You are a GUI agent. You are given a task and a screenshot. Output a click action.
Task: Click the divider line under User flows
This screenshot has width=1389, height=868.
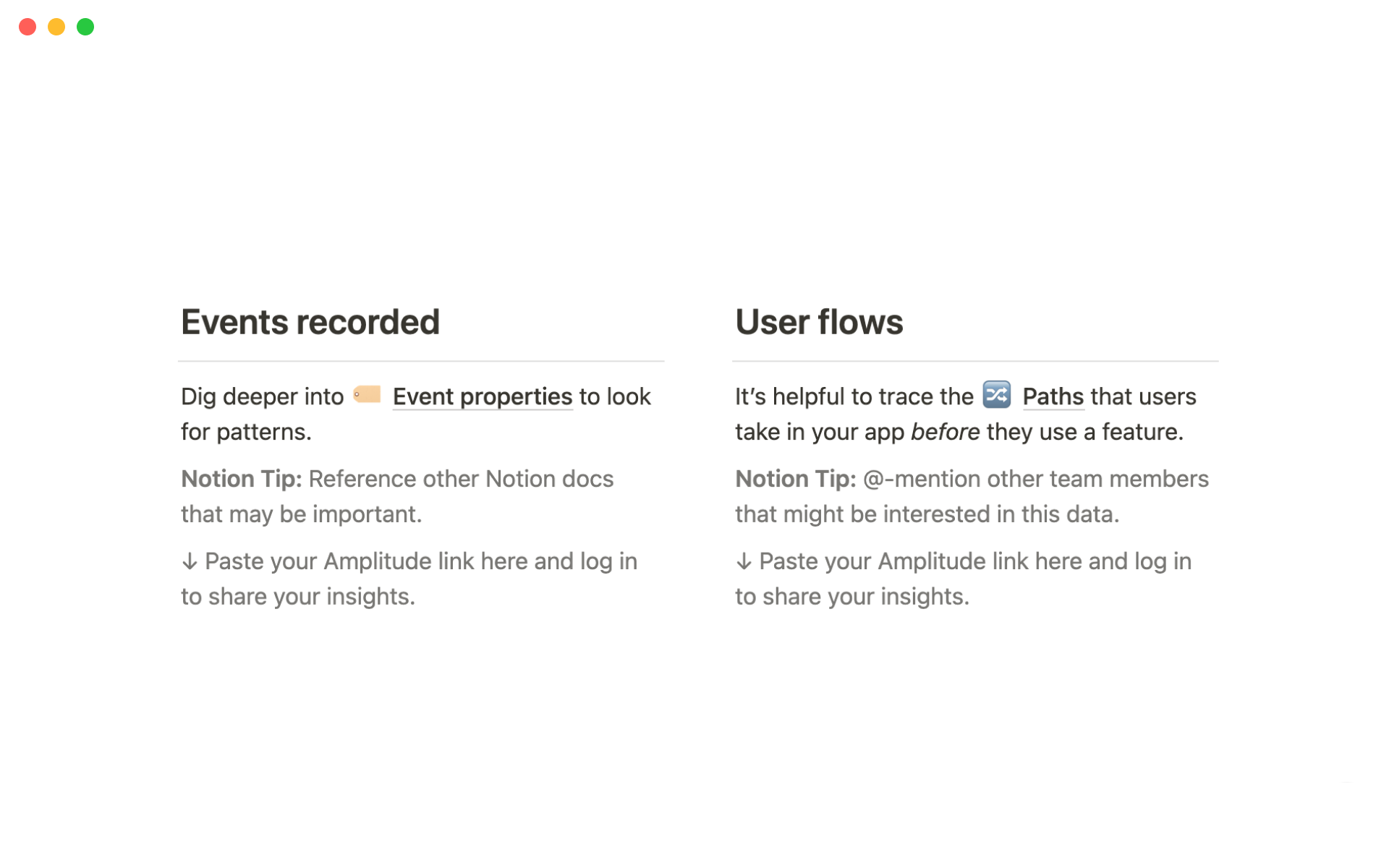[975, 361]
